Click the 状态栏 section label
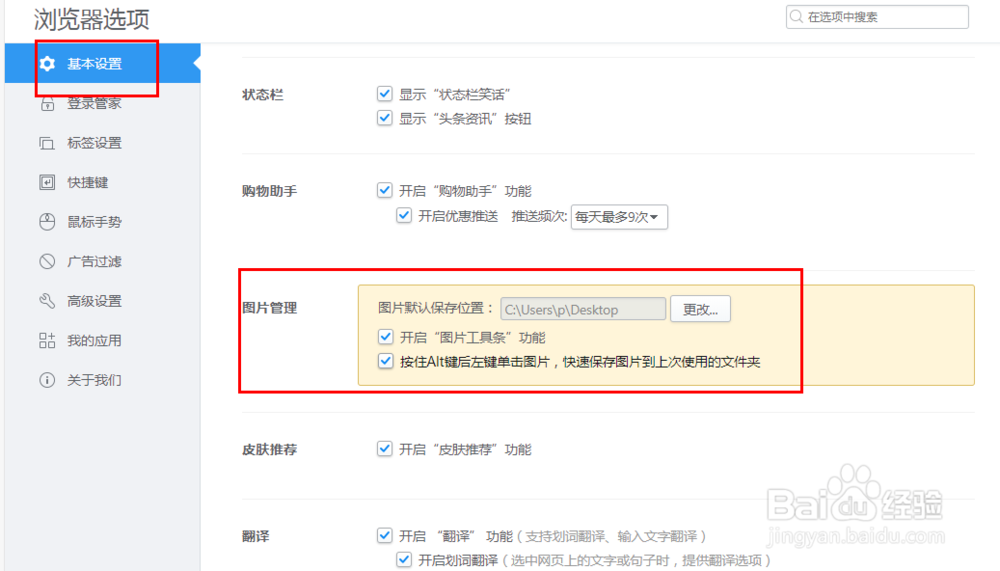 [x=263, y=94]
